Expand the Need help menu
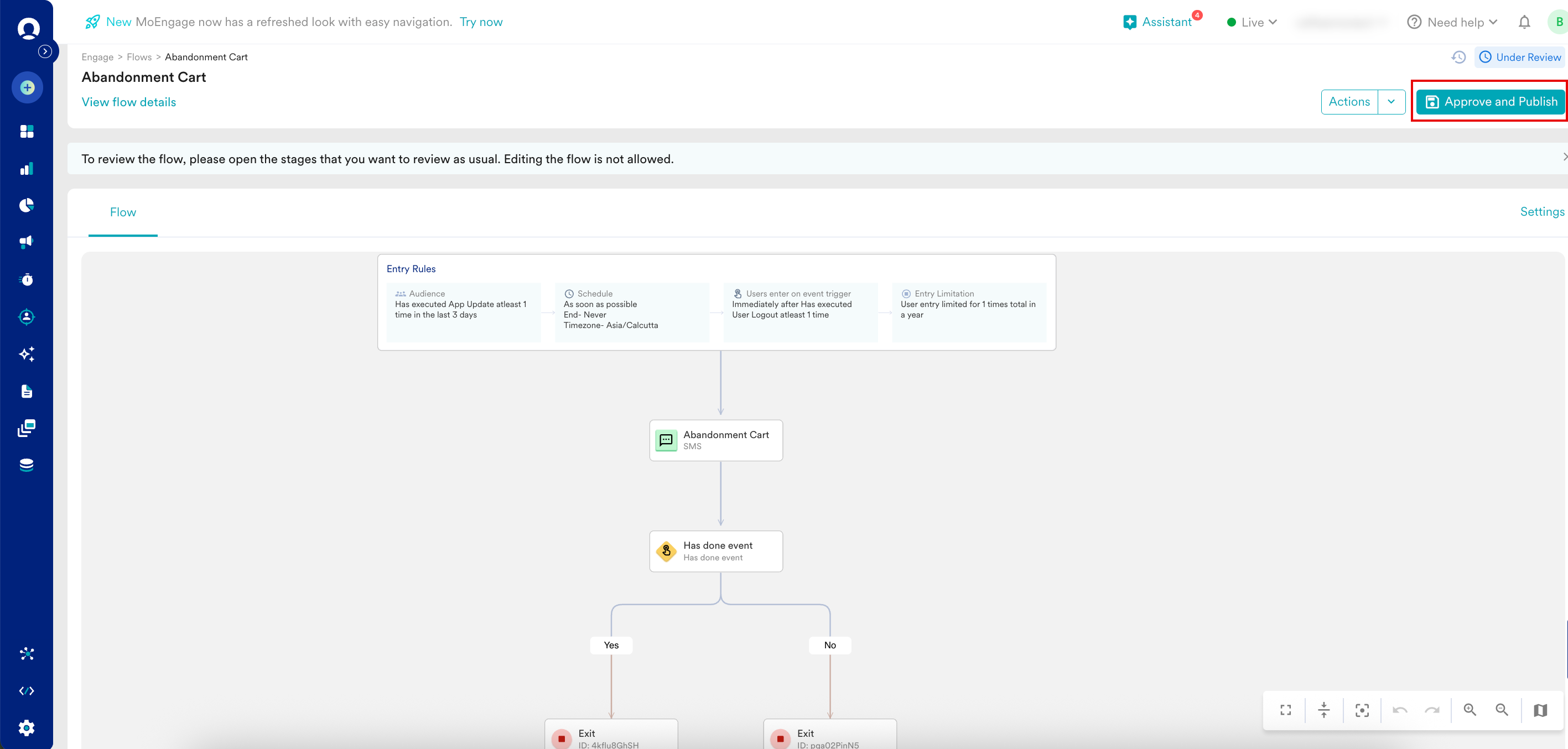The image size is (1568, 749). click(x=1452, y=23)
